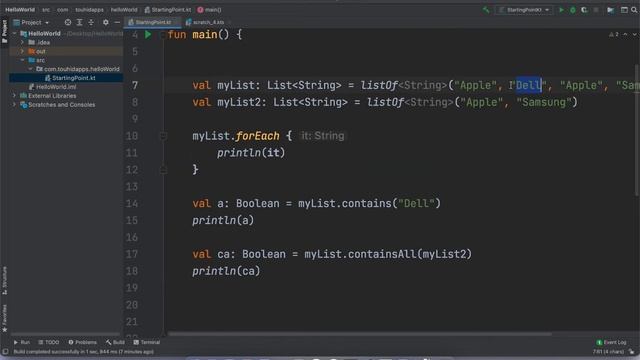Open the Project view dropdown
This screenshot has height=360, width=640.
(31, 22)
